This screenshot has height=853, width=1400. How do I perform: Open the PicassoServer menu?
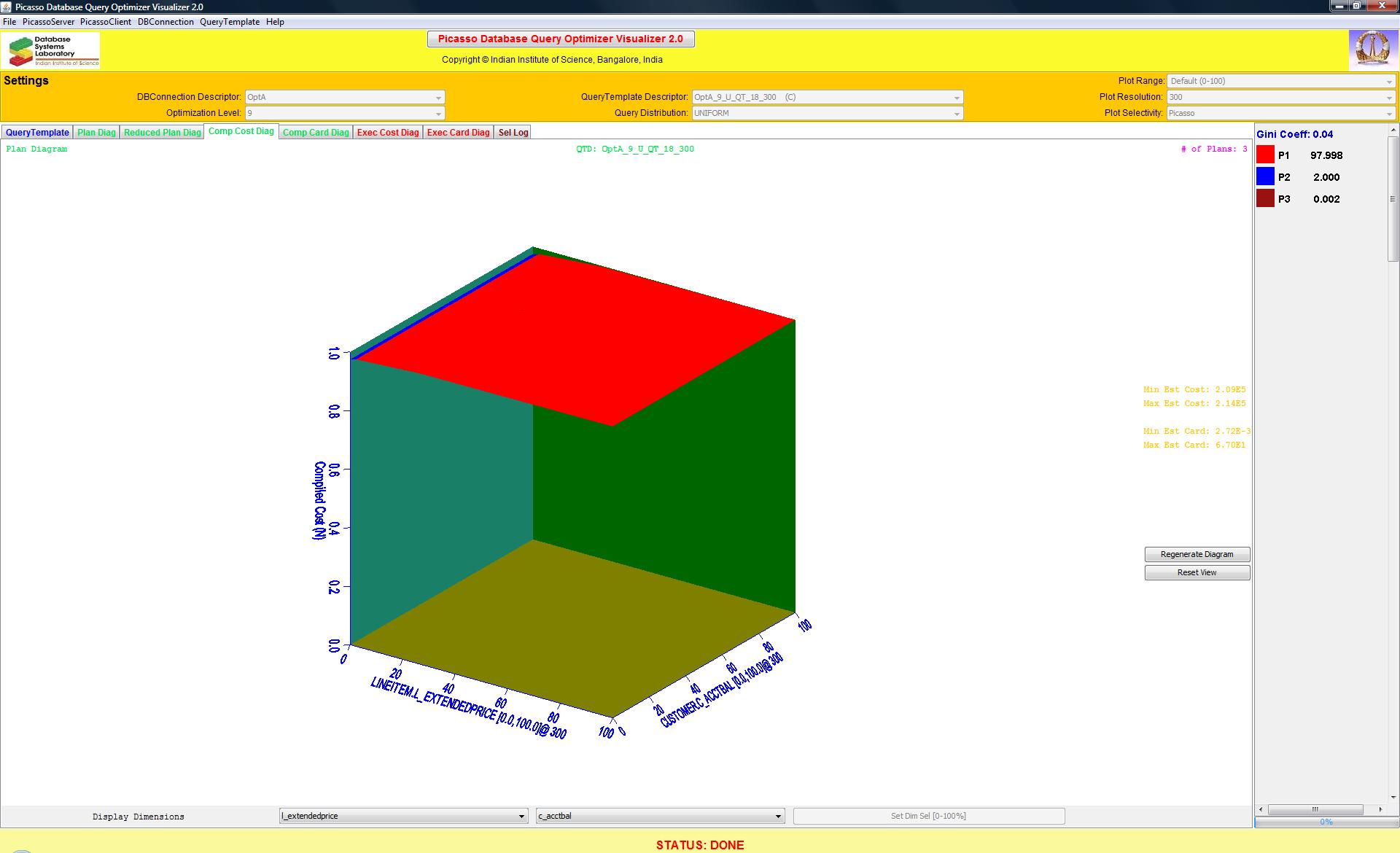coord(48,22)
